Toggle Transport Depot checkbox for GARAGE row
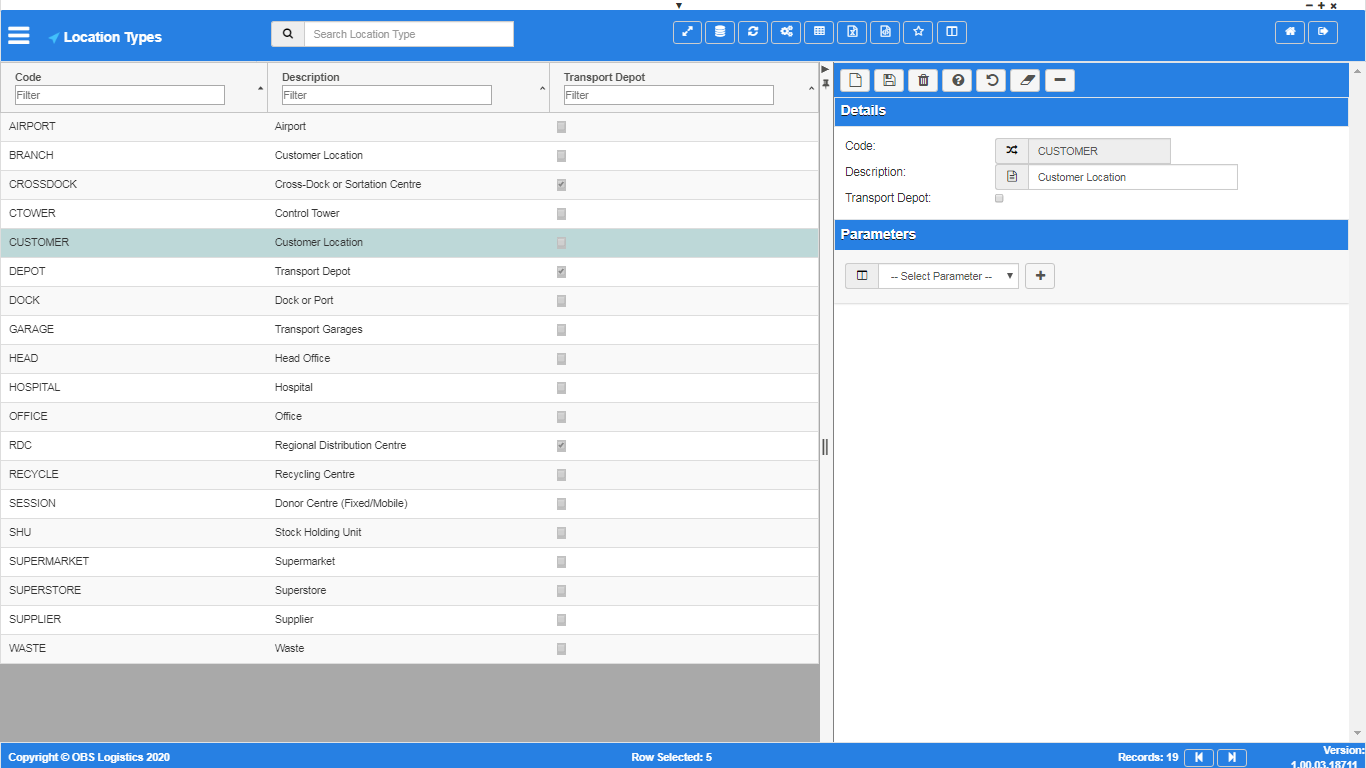 (561, 330)
